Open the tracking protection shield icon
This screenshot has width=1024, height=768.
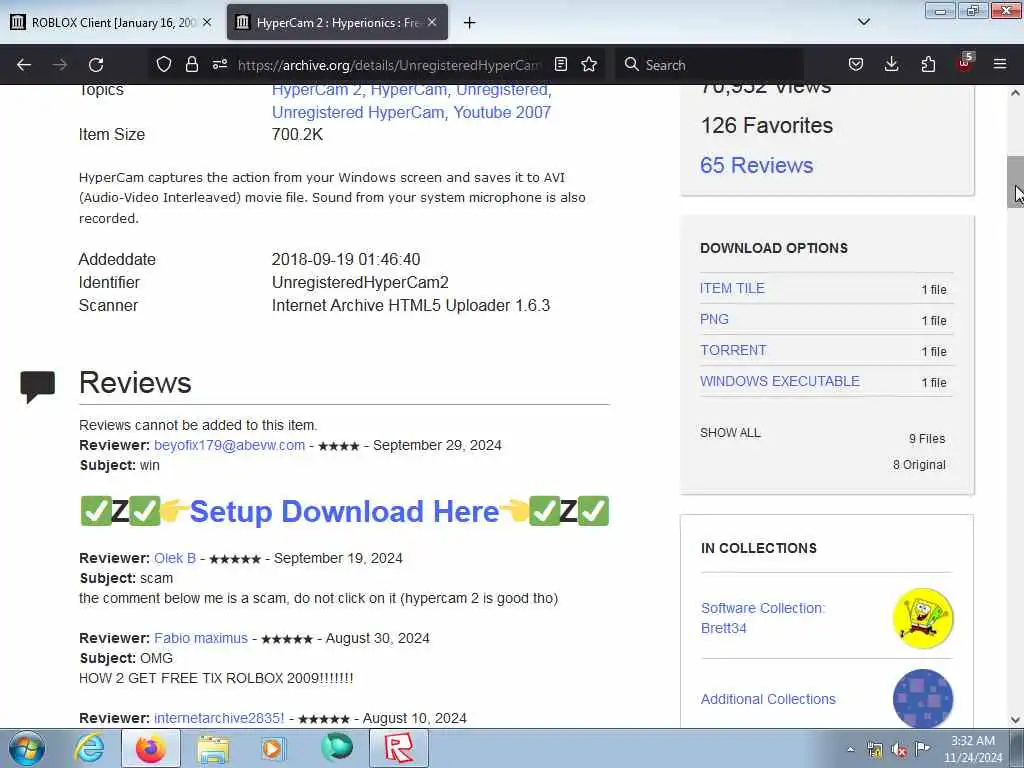point(164,64)
